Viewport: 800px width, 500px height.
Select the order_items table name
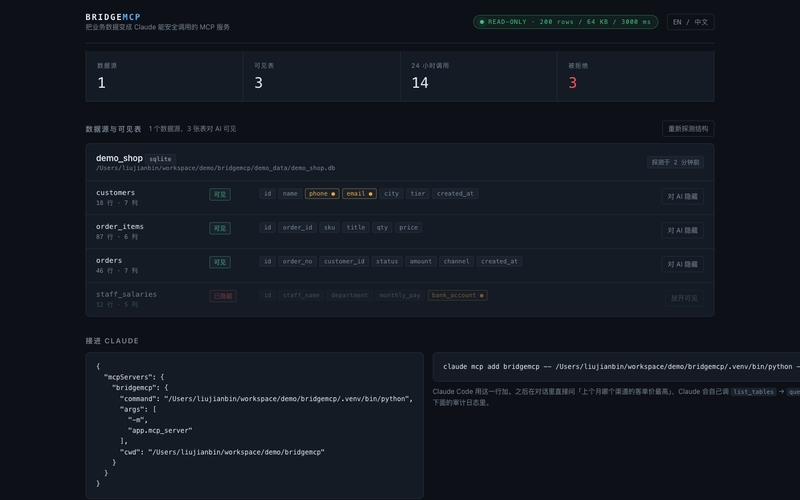point(119,226)
